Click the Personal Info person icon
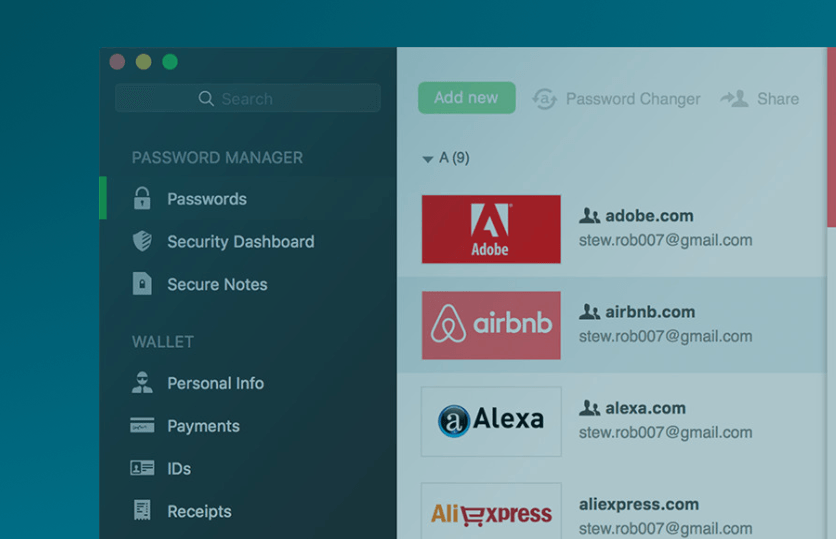 [142, 383]
